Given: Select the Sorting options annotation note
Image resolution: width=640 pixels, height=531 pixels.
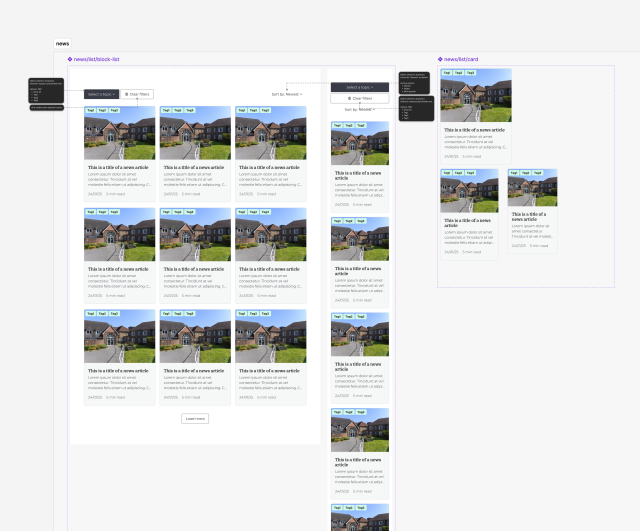Looking at the screenshot, I should pos(414,83).
